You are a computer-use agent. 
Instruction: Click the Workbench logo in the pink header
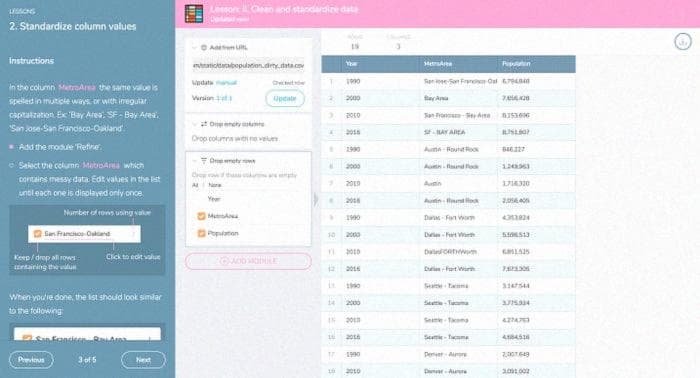pyautogui.click(x=194, y=14)
